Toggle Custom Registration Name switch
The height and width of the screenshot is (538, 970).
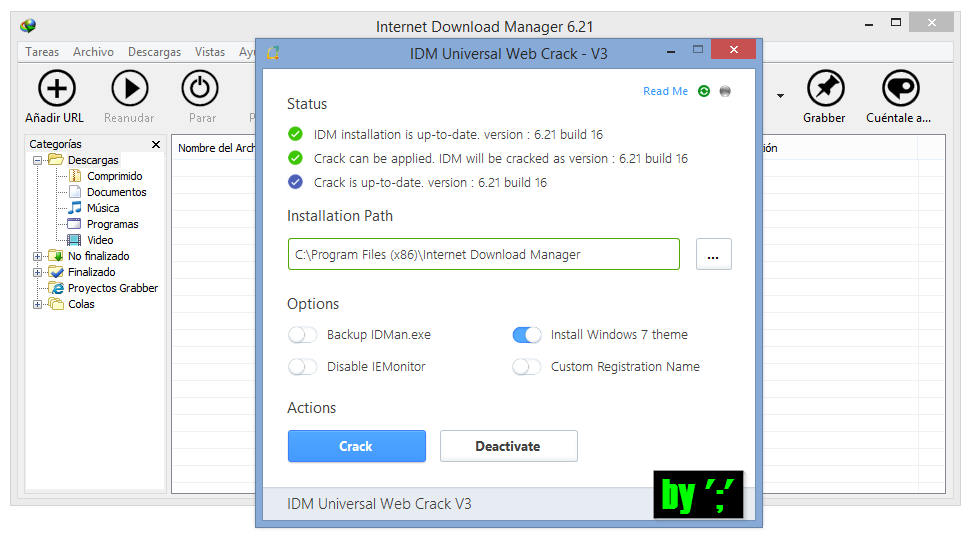pyautogui.click(x=527, y=367)
